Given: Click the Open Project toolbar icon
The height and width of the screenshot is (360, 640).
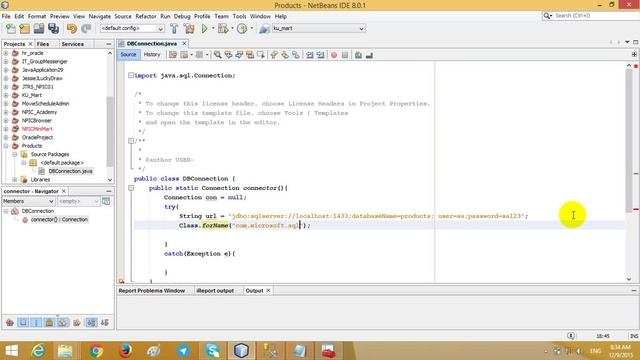Looking at the screenshot, I should click(39, 28).
